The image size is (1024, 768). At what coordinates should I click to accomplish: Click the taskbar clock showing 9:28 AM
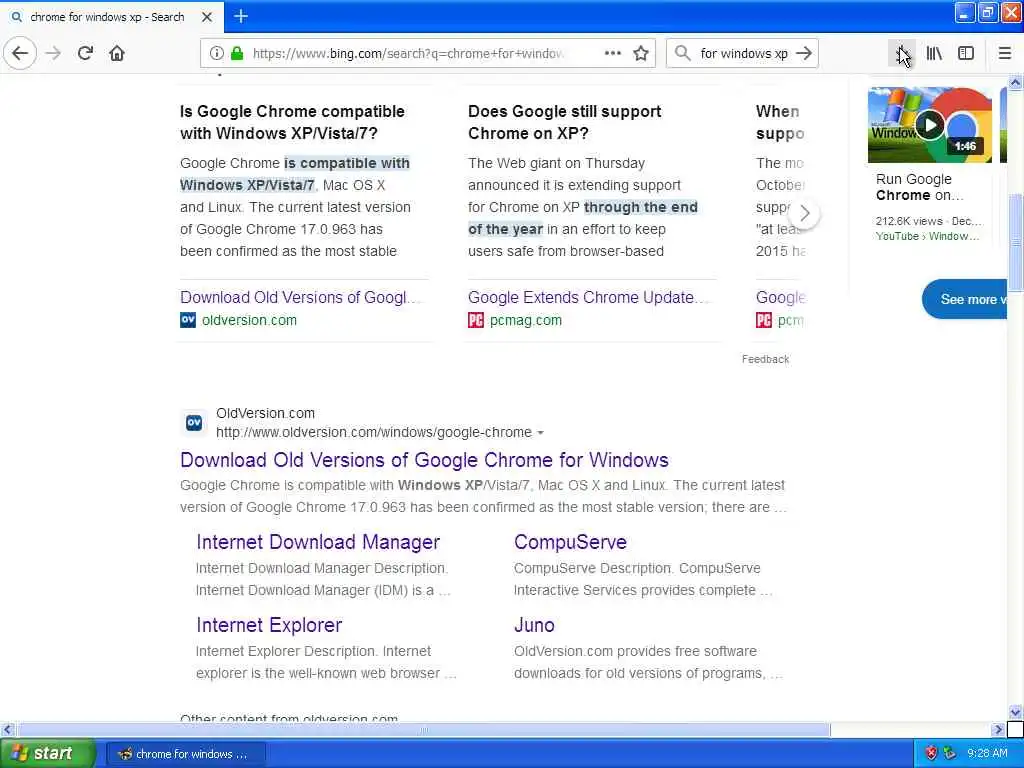tap(987, 754)
